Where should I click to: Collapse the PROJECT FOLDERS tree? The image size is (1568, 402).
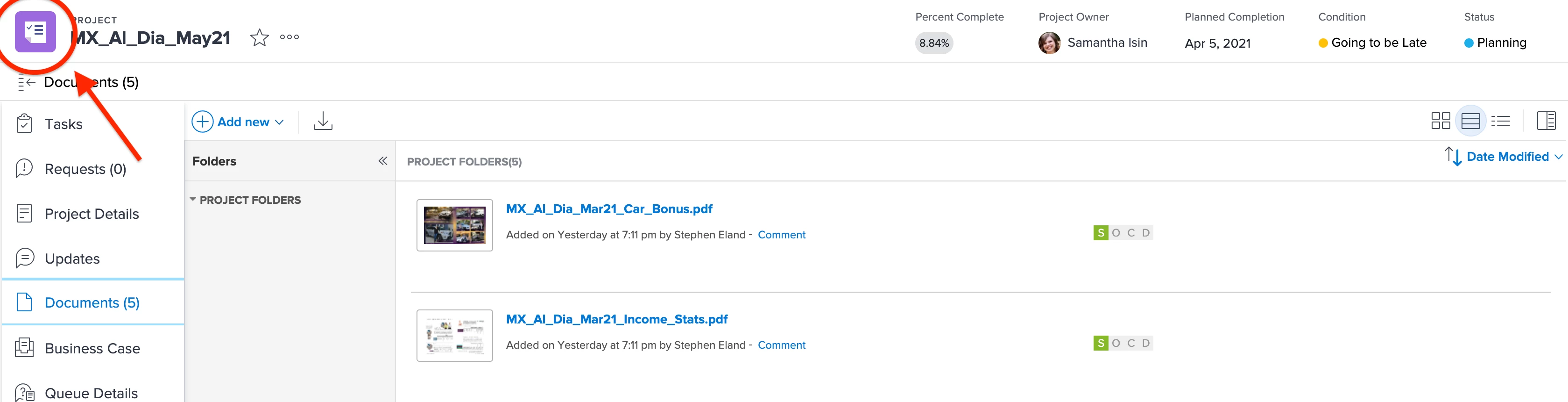[x=193, y=200]
